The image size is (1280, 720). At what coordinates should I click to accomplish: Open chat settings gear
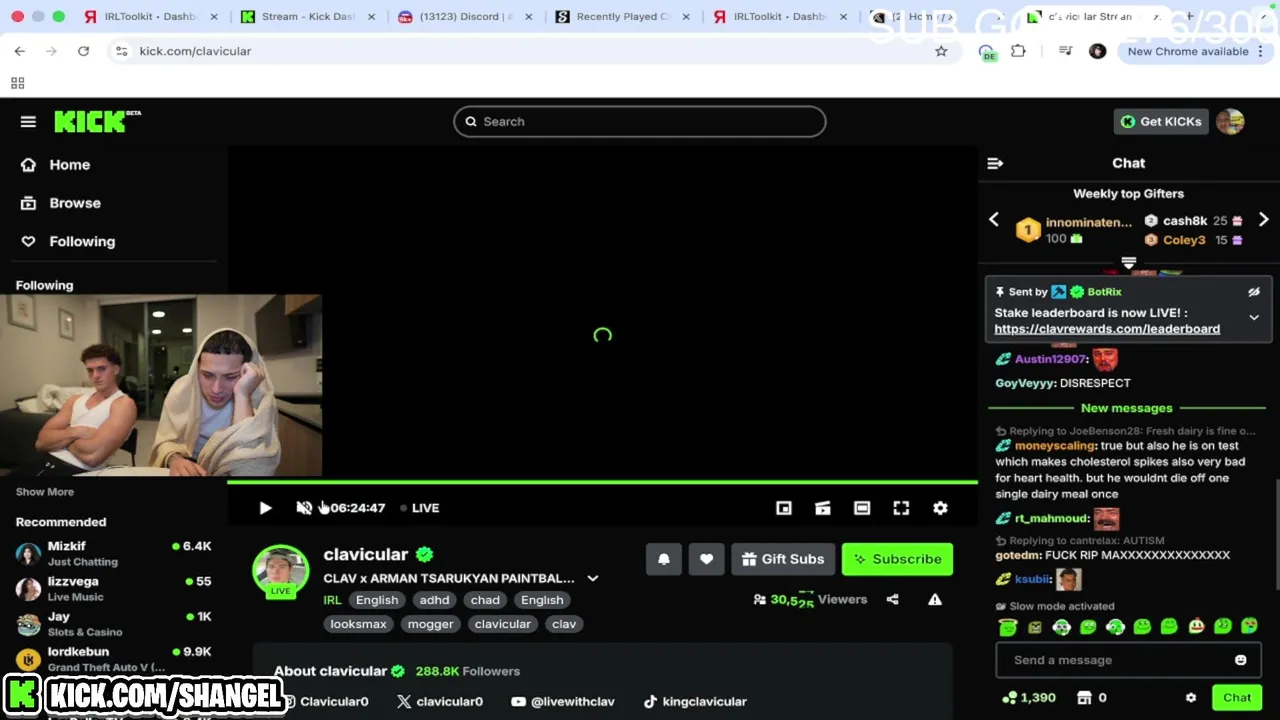click(1191, 698)
